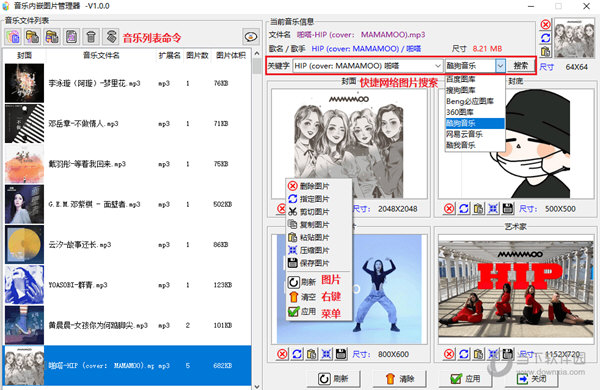Click the 关闭 close button at bottom
Screen dimensions: 600x390
[532, 379]
